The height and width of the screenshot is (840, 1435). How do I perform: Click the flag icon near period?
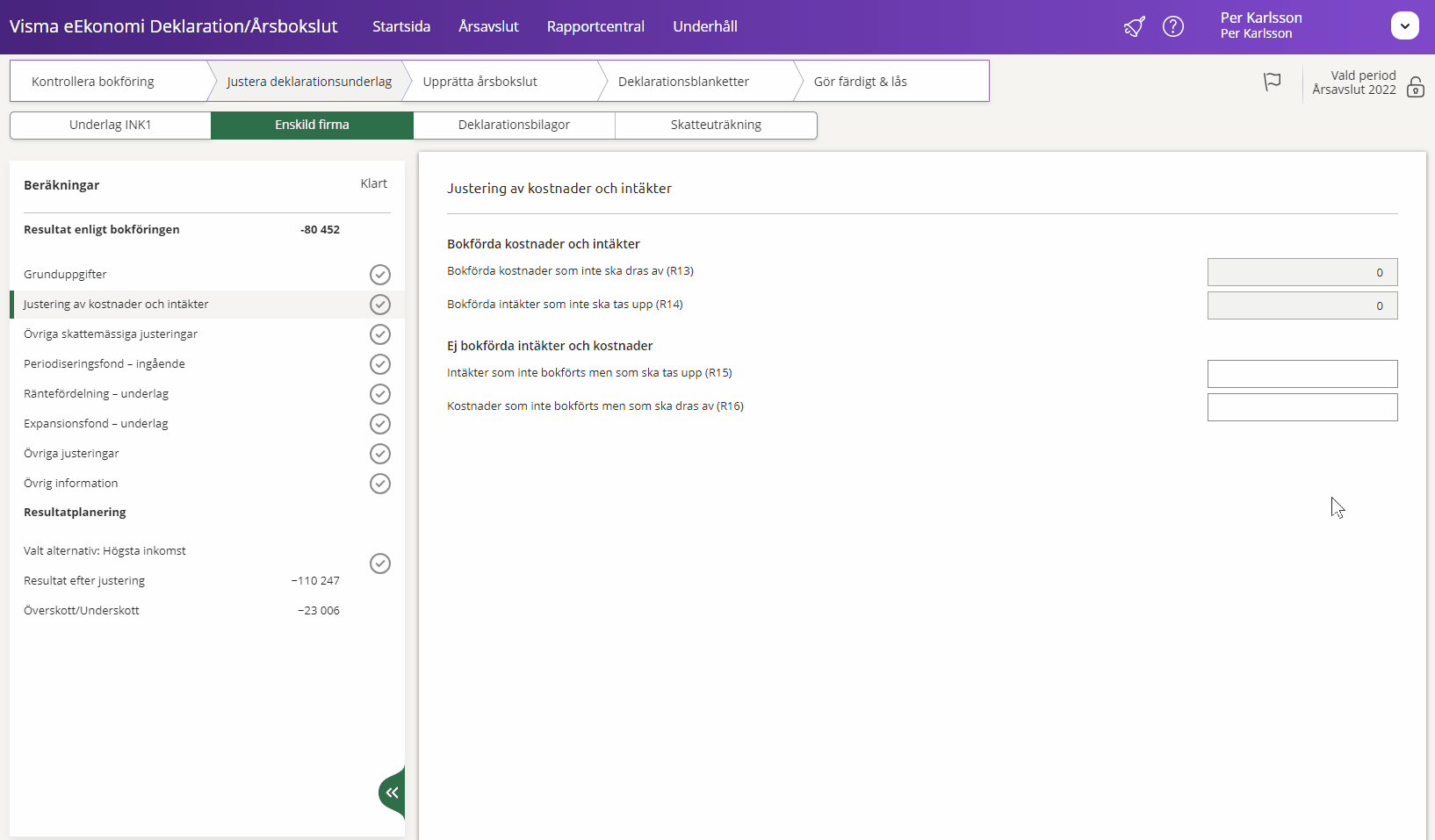pyautogui.click(x=1272, y=82)
